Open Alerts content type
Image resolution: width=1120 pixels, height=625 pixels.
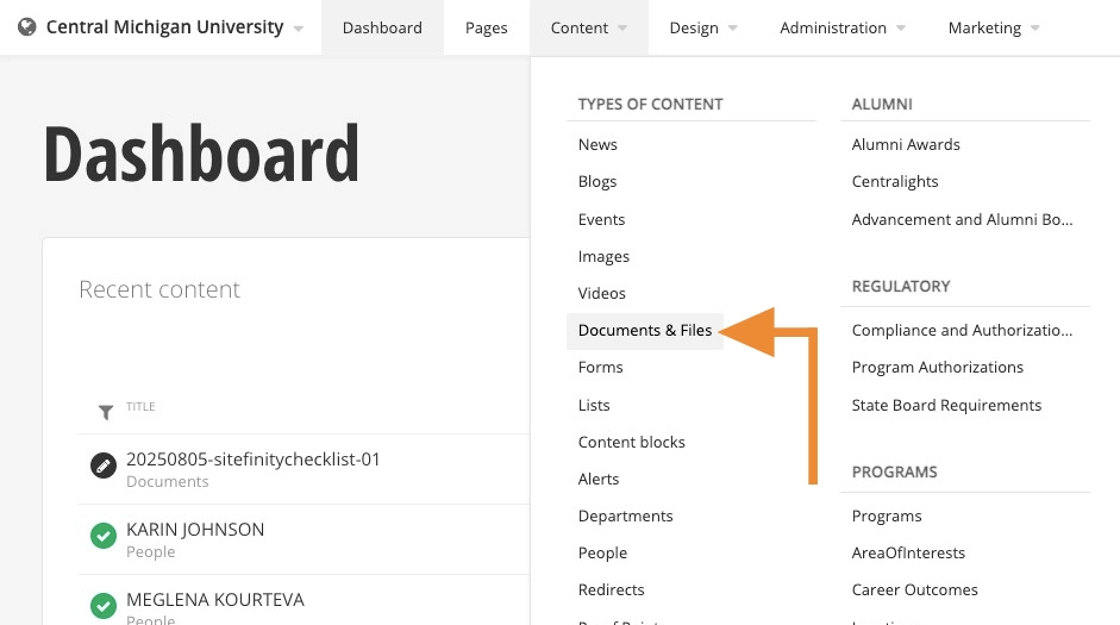[599, 479]
